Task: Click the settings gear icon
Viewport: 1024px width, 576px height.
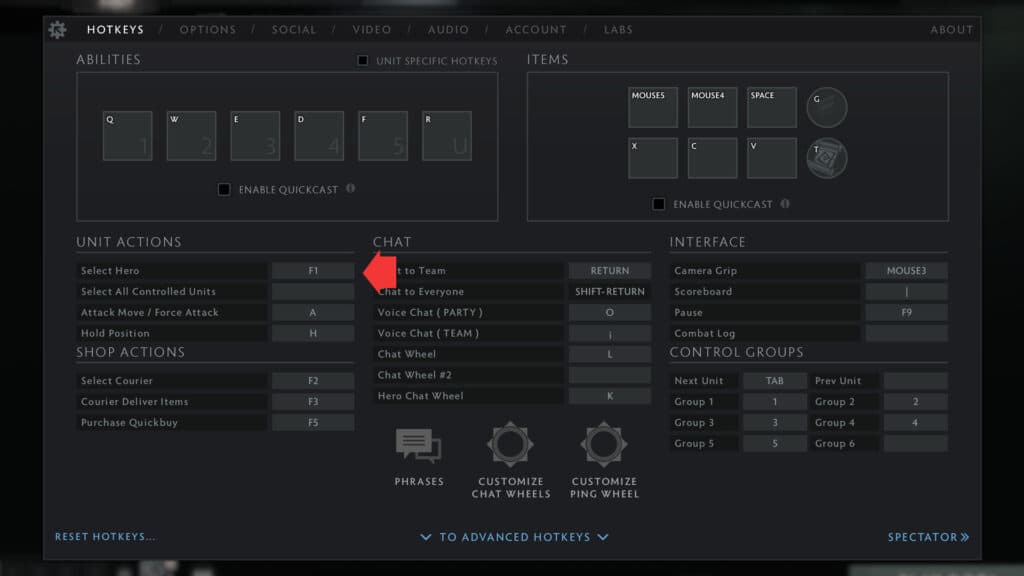Action: [58, 30]
